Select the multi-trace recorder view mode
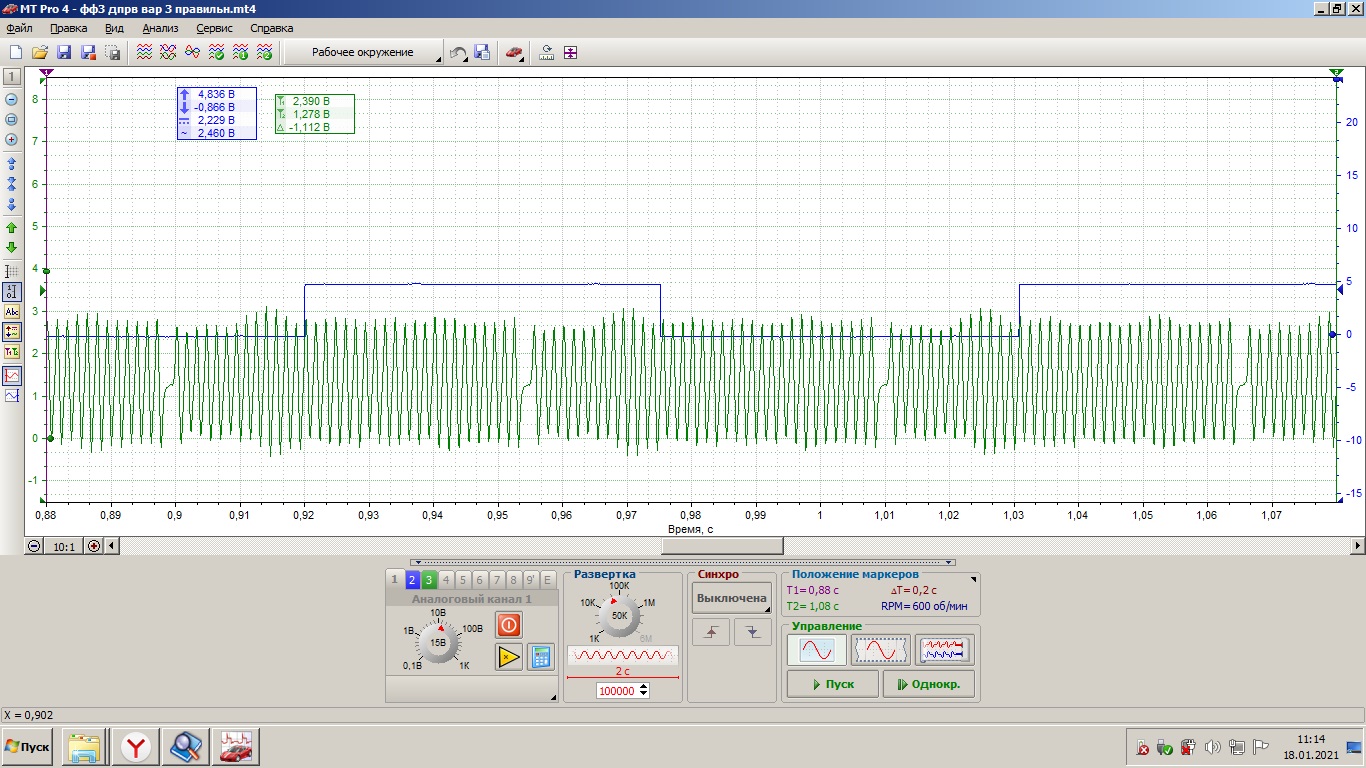 [945, 650]
